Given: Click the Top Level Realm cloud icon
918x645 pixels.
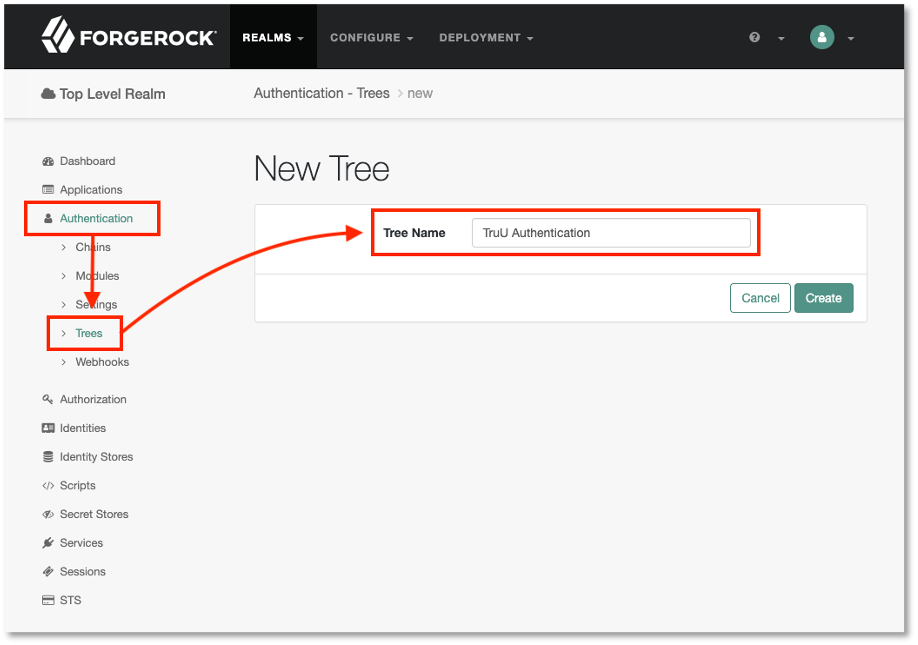Looking at the screenshot, I should (48, 94).
